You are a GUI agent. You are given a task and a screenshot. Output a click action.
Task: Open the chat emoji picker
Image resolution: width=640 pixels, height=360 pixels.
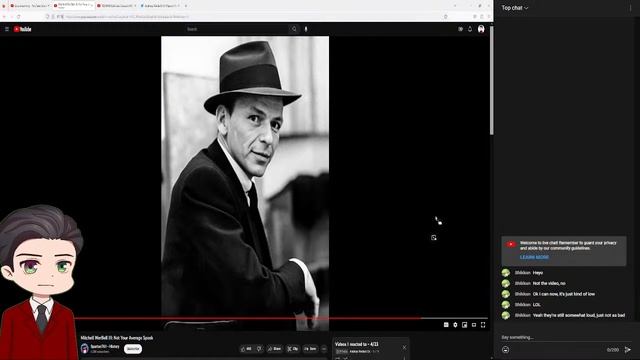pos(505,350)
